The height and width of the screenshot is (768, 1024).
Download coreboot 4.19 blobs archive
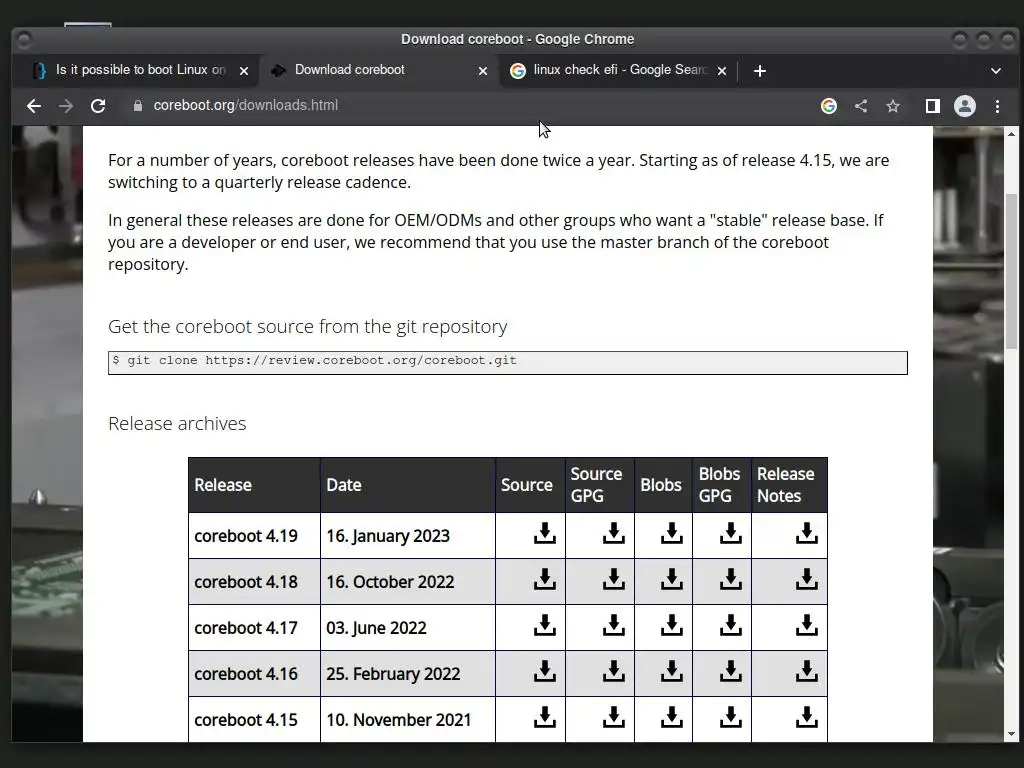click(671, 533)
